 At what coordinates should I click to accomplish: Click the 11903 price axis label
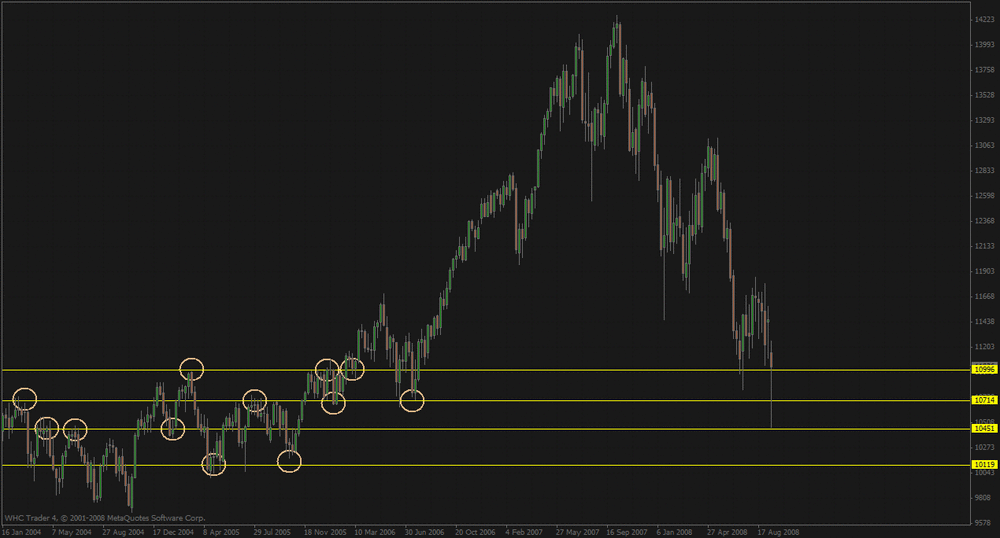pos(984,271)
